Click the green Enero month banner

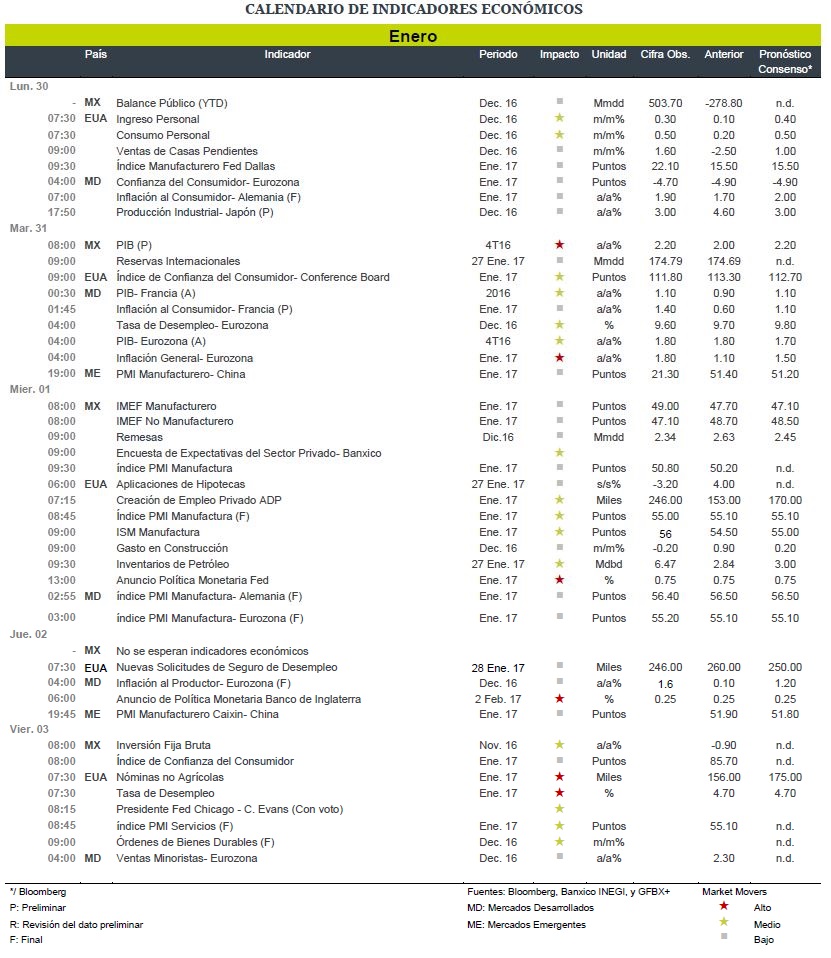click(413, 35)
